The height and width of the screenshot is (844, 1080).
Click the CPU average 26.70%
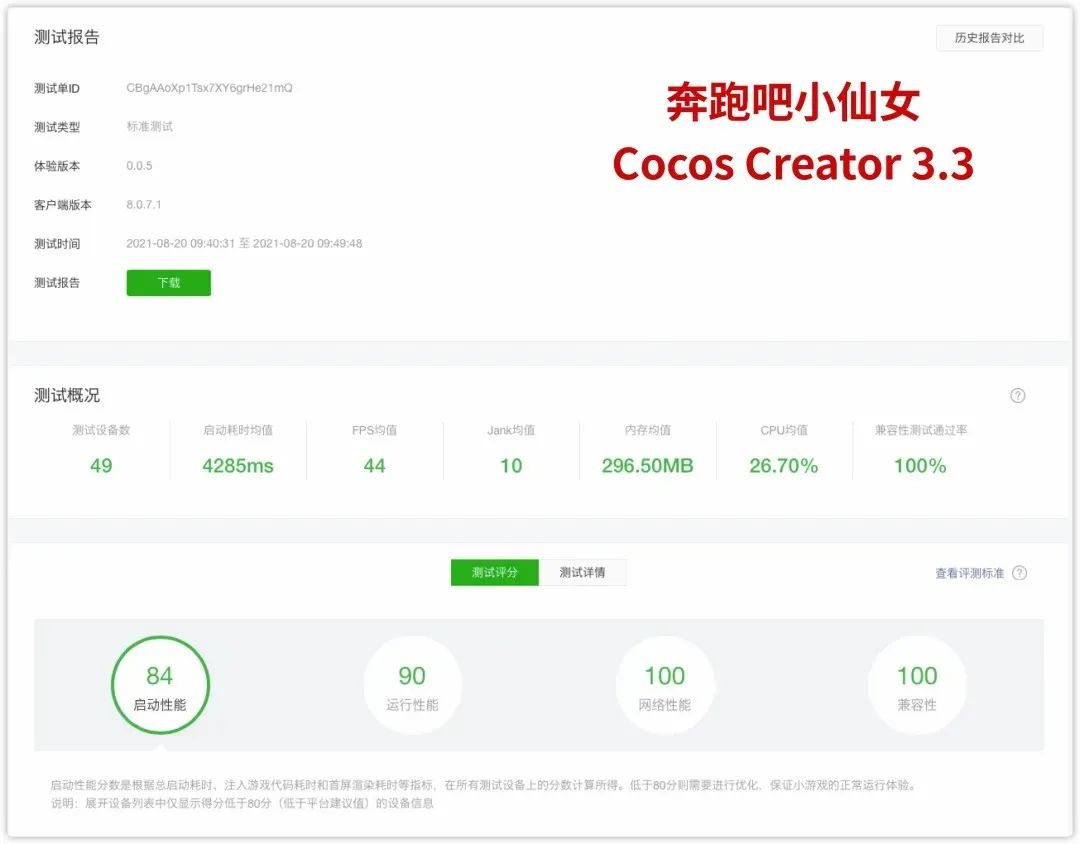tap(784, 466)
